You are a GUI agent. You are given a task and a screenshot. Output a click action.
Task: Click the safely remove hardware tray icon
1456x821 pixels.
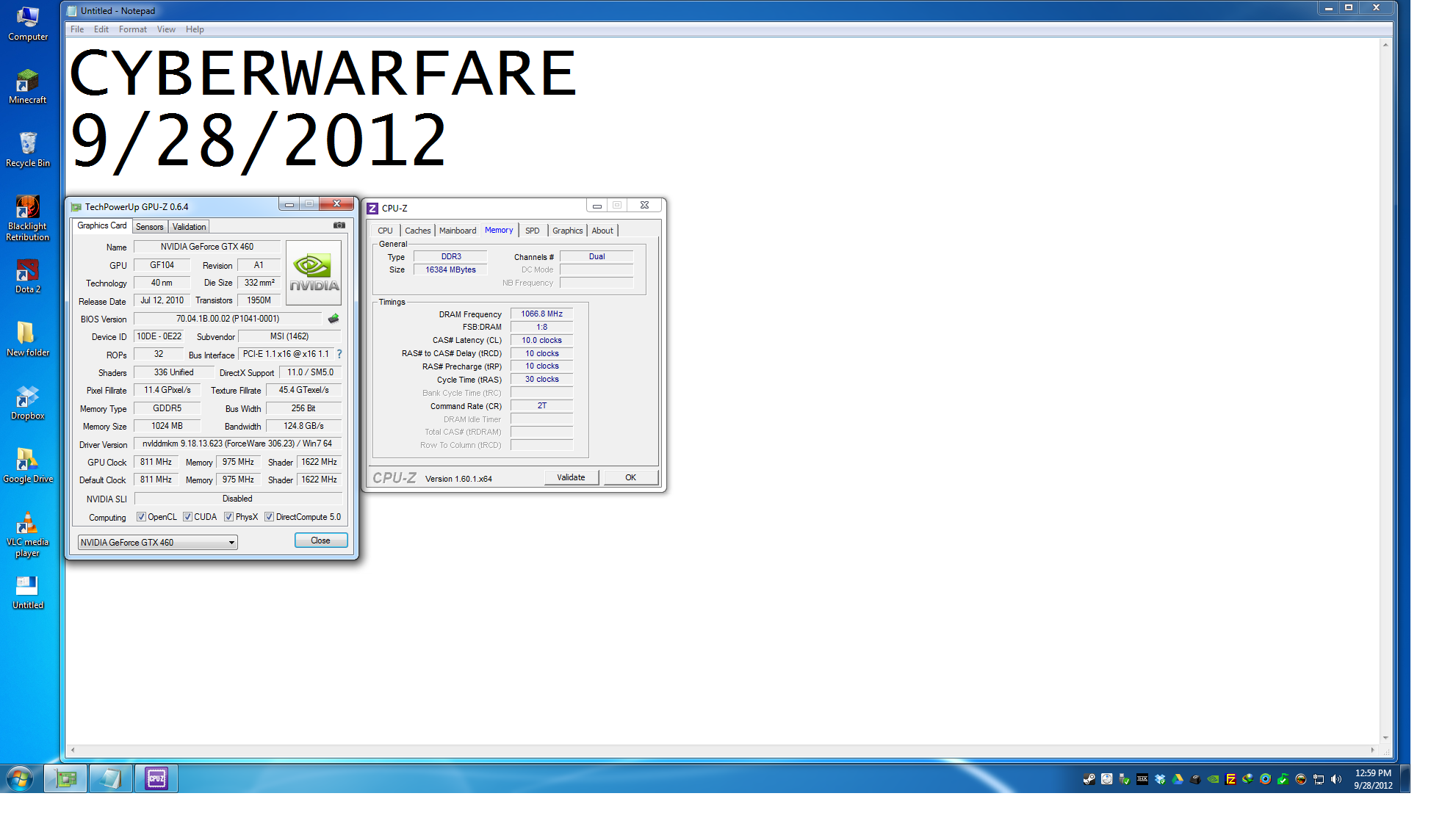point(1125,779)
